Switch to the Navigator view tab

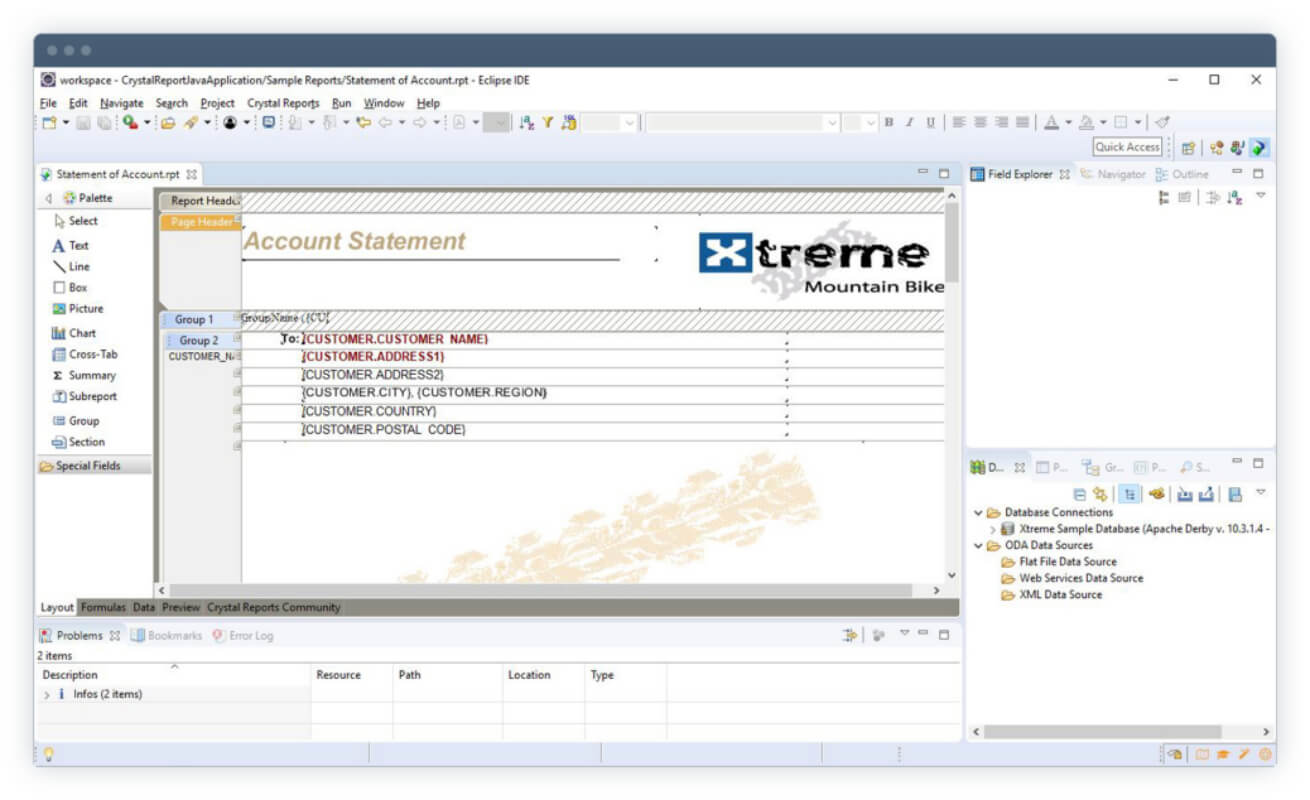click(x=1112, y=174)
